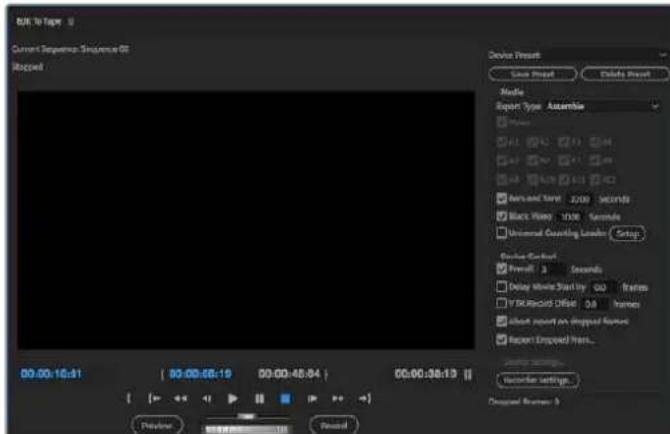Enable the Universal Counting Leader checkbox
670x434 pixels.
[502, 233]
